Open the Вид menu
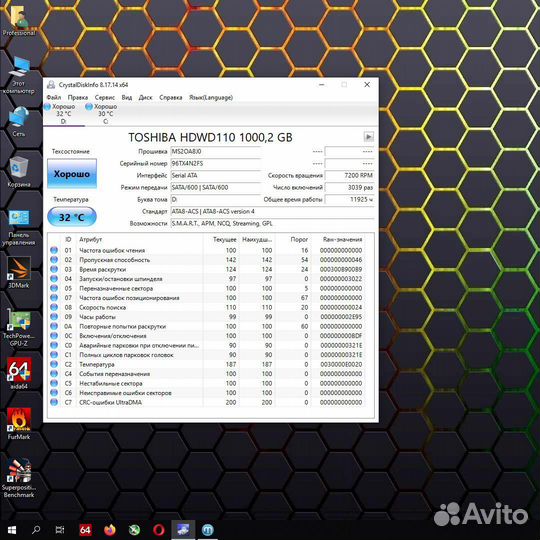The width and height of the screenshot is (540, 540). pyautogui.click(x=127, y=97)
